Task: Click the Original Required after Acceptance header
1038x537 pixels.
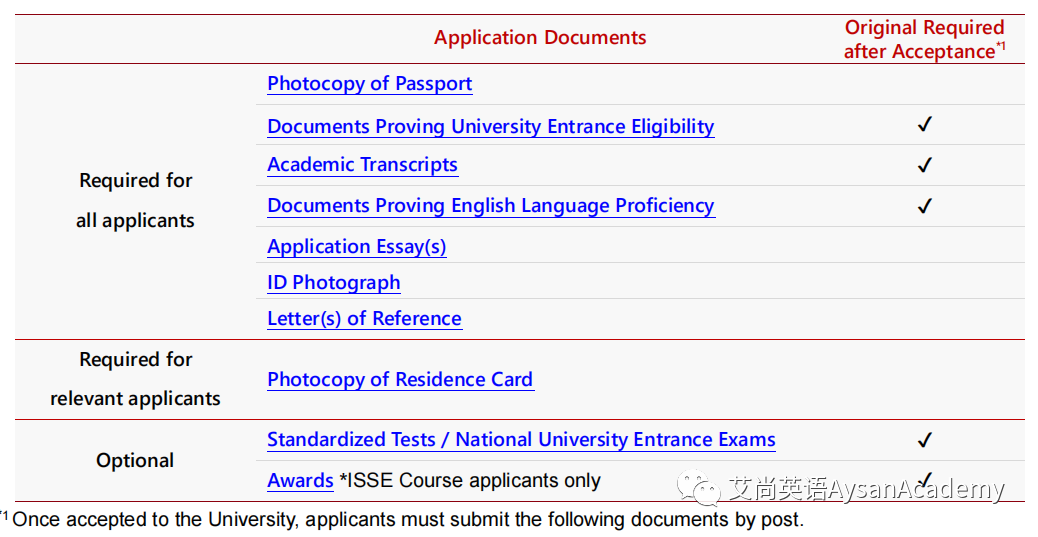Action: (x=925, y=39)
